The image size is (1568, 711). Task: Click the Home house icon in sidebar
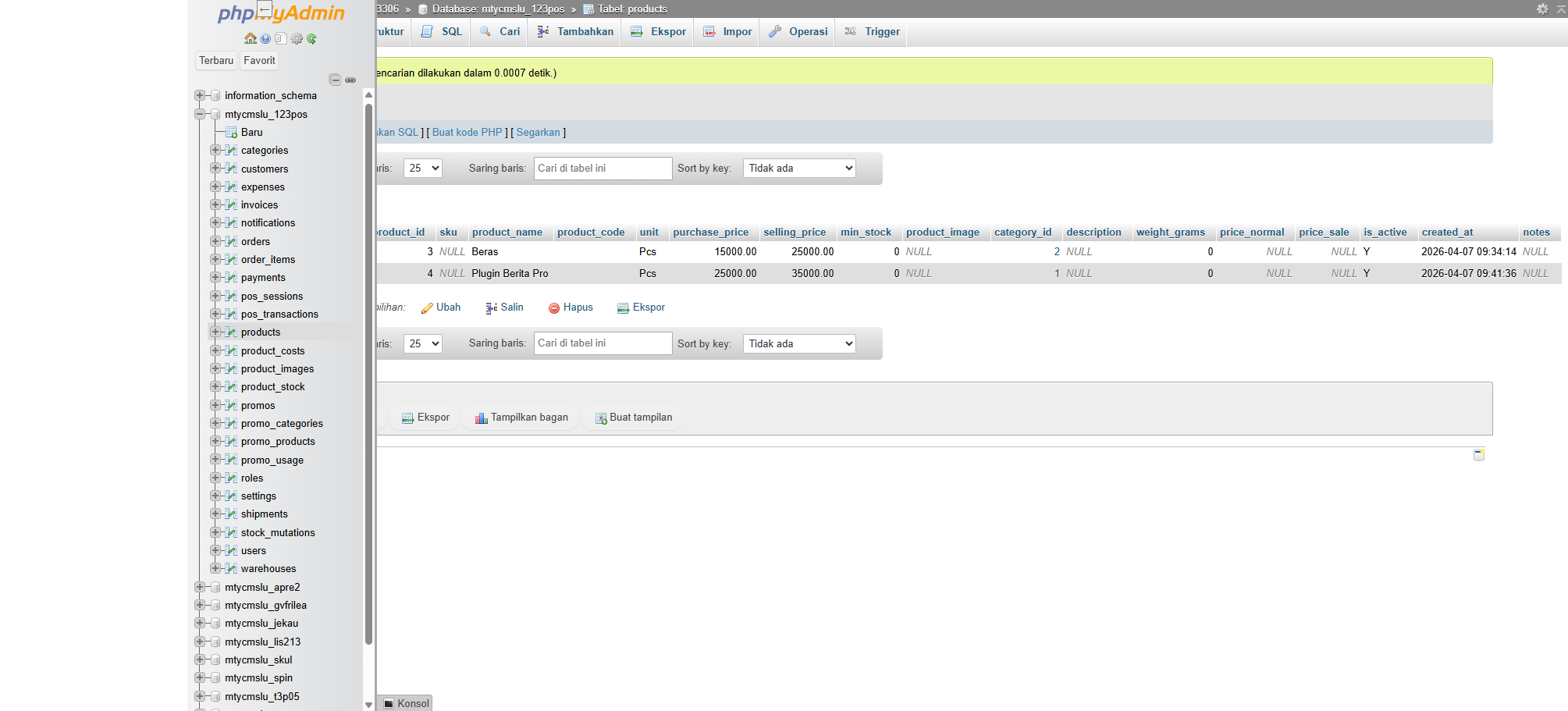click(250, 38)
